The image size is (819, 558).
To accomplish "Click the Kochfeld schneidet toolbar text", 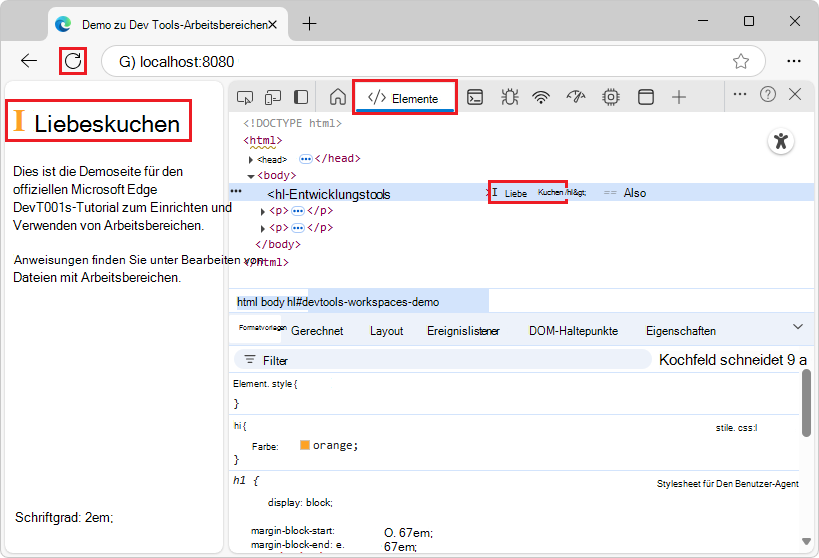I will coord(732,360).
